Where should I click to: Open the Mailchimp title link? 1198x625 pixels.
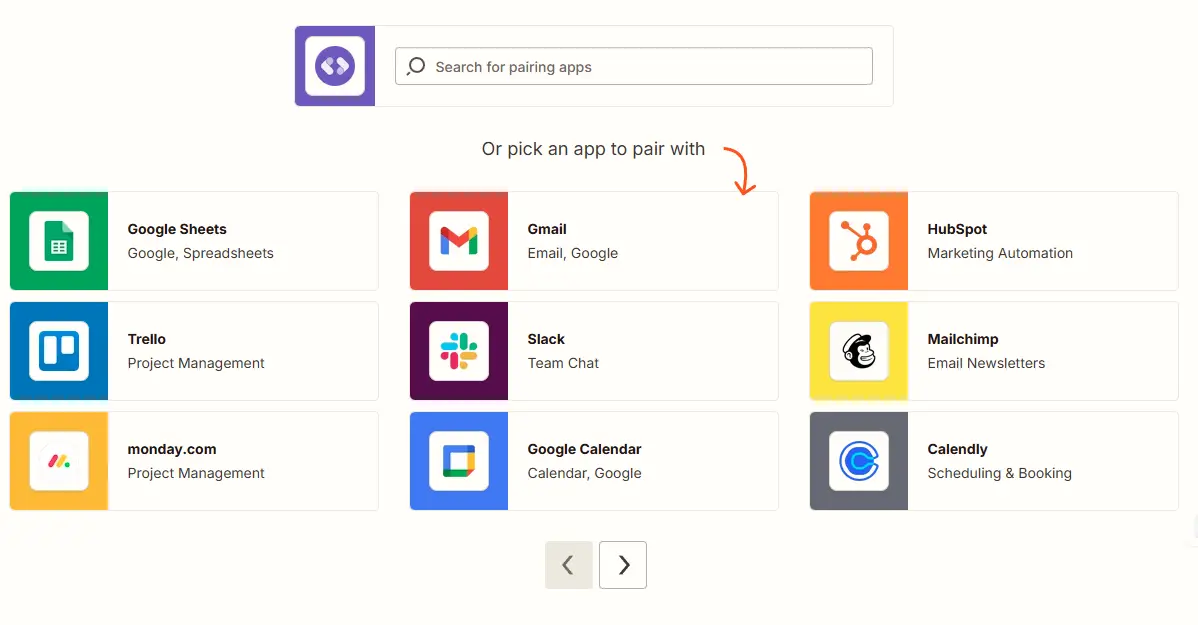coord(963,339)
